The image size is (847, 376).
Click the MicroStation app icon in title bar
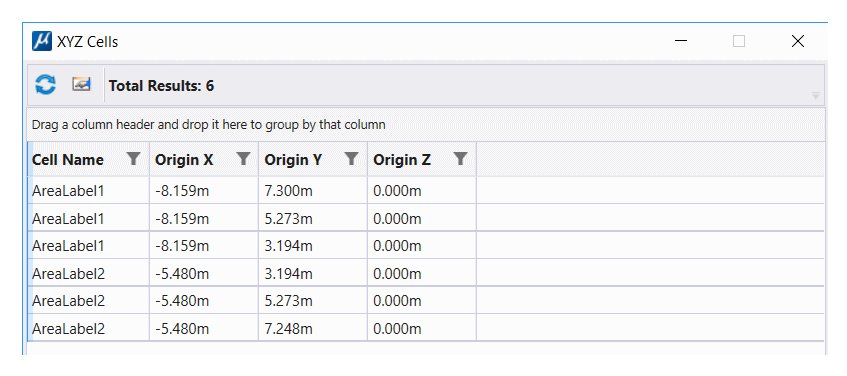[x=42, y=41]
